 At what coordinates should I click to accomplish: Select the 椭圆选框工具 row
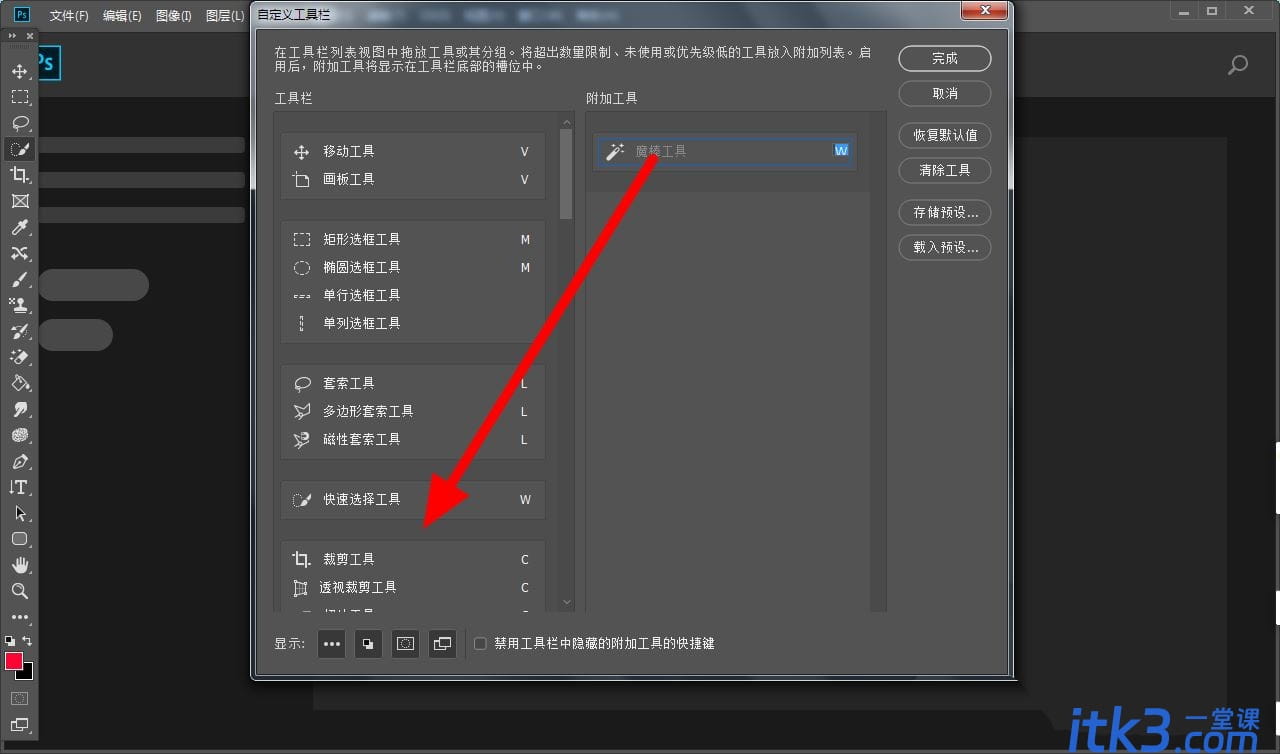[413, 268]
